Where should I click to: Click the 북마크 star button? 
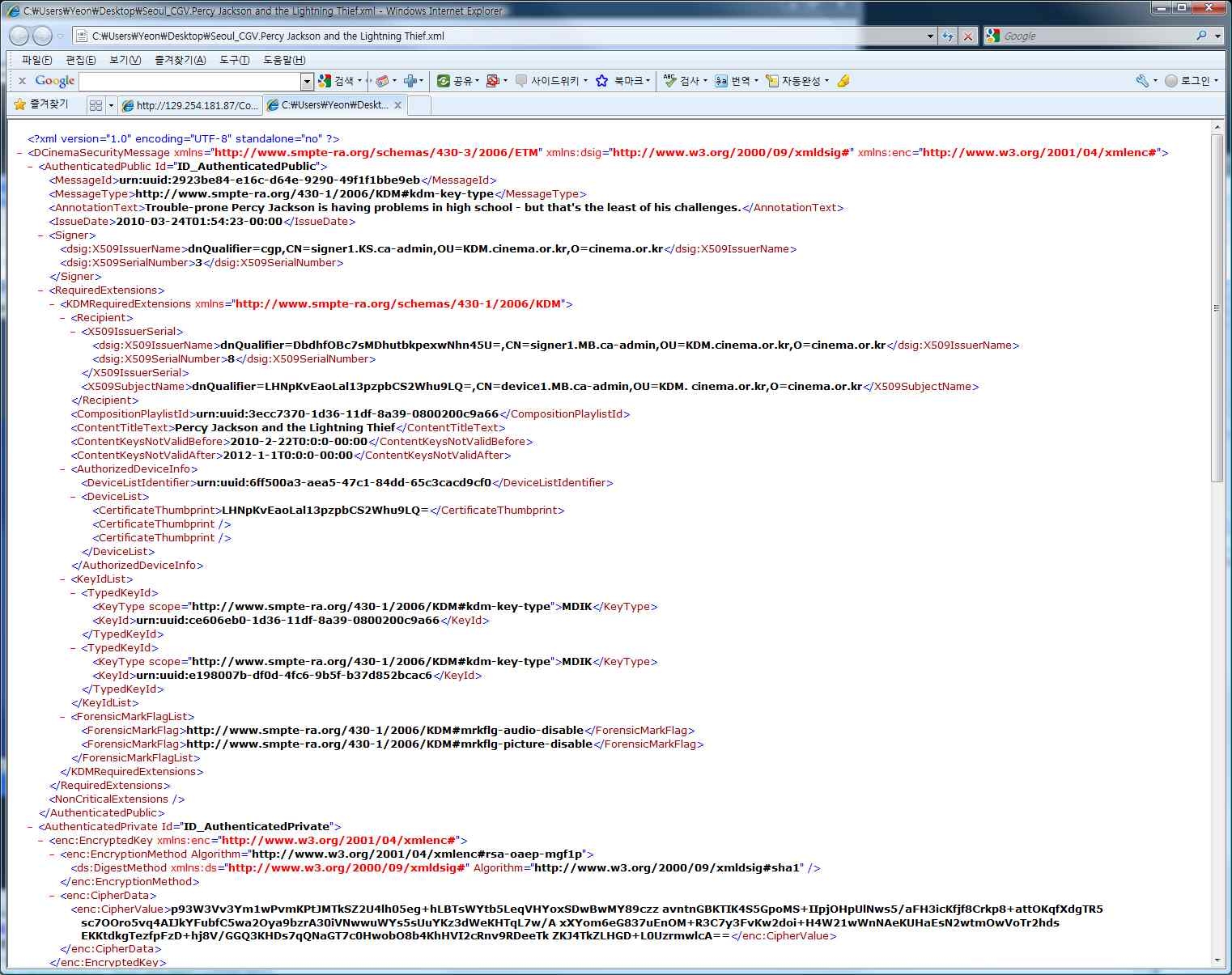[x=622, y=81]
